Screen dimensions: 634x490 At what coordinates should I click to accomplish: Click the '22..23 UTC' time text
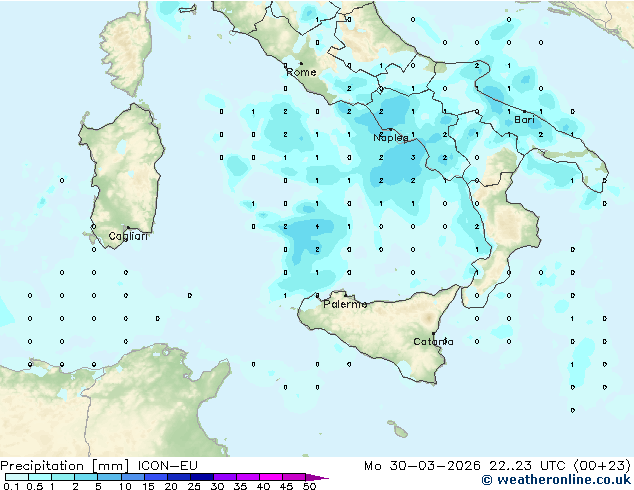click(x=526, y=466)
